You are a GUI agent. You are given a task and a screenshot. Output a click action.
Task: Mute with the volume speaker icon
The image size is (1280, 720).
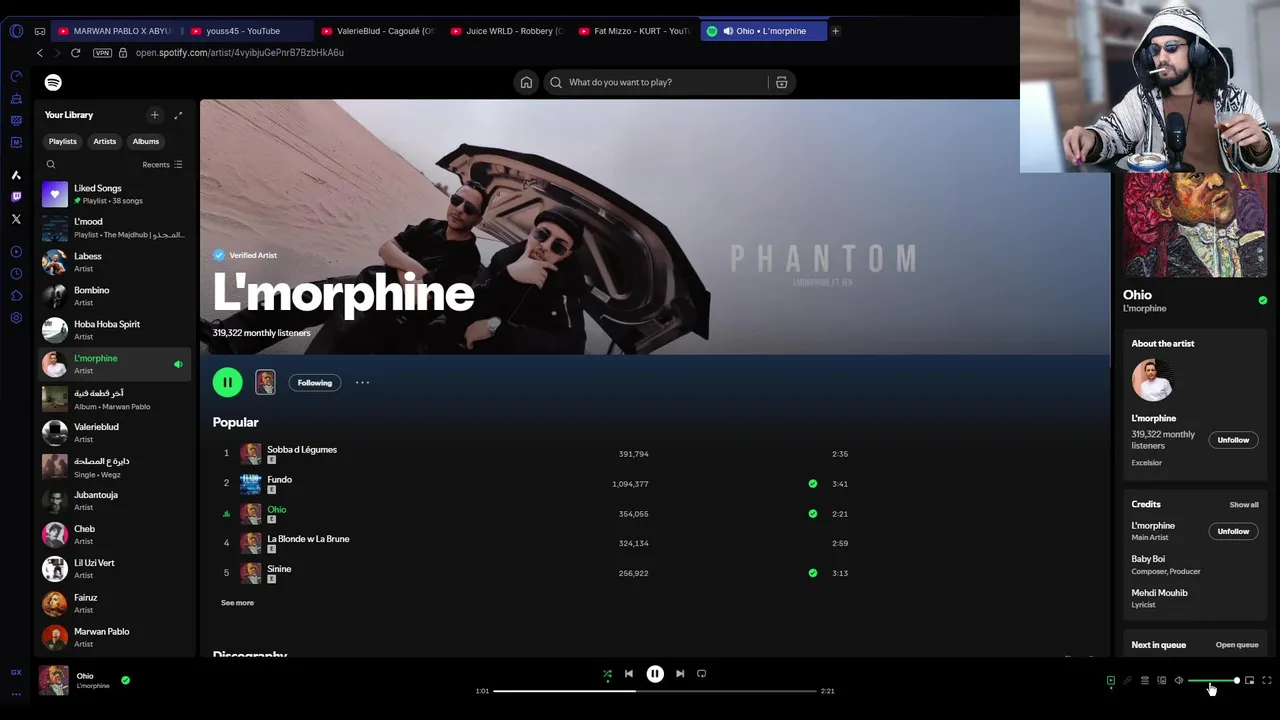[1179, 681]
